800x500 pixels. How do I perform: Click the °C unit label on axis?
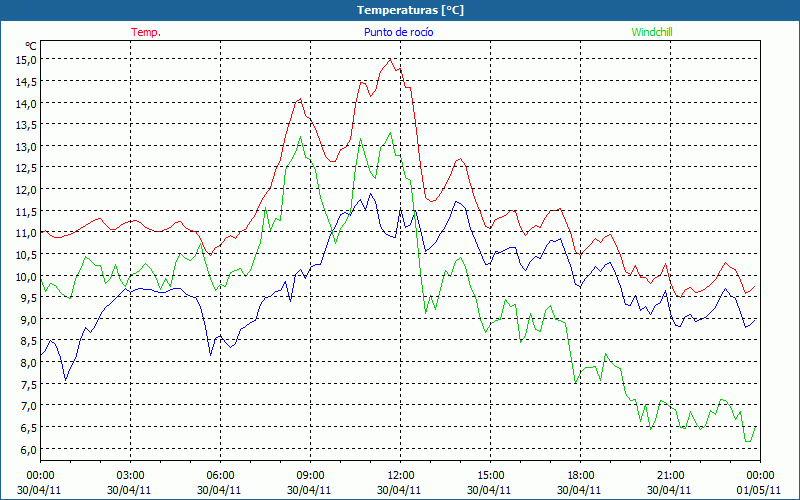[x=31, y=46]
